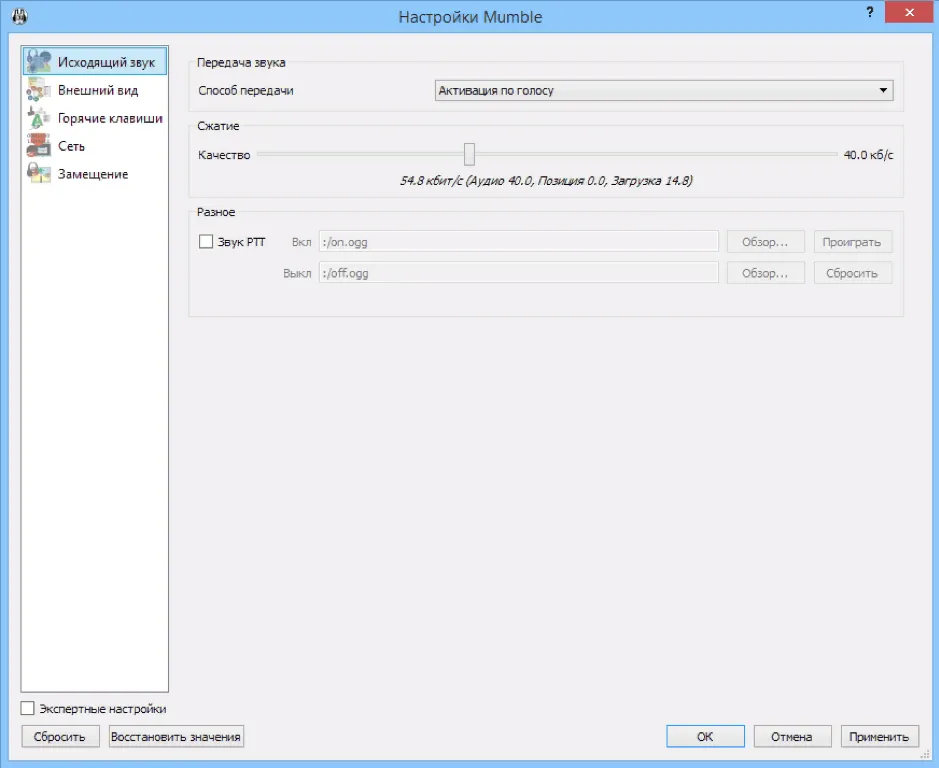Click the Применить button
This screenshot has height=768, width=939.
879,737
